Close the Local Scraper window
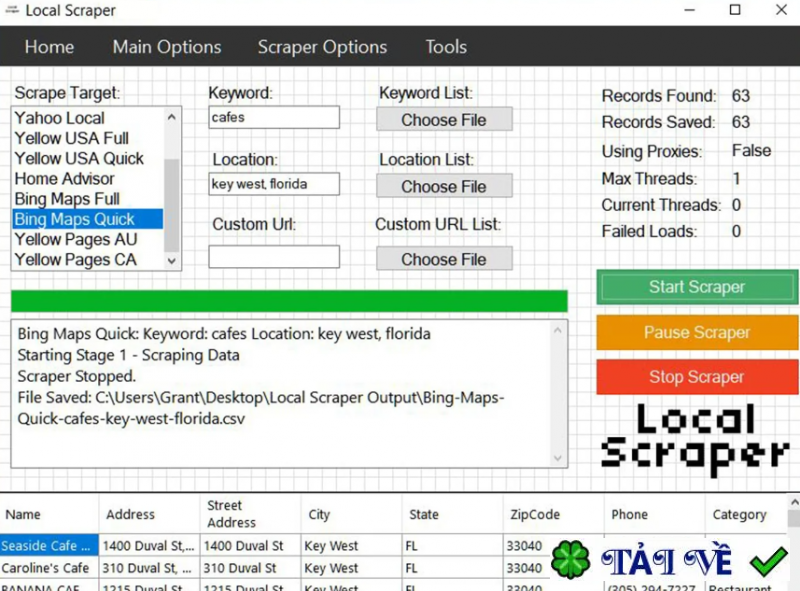Viewport: 800px width, 591px height. pos(781,10)
